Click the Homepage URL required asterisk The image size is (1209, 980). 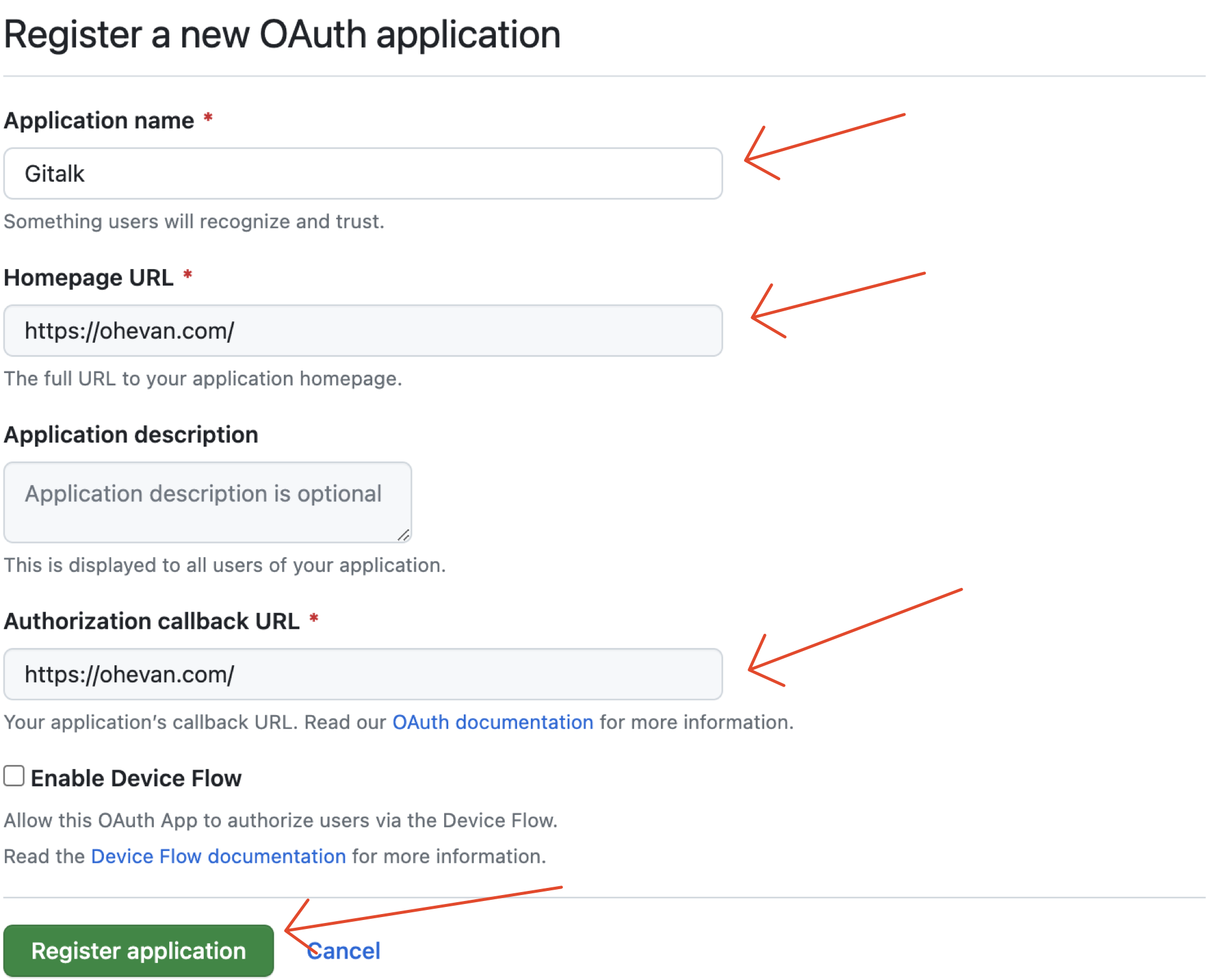coord(187,276)
